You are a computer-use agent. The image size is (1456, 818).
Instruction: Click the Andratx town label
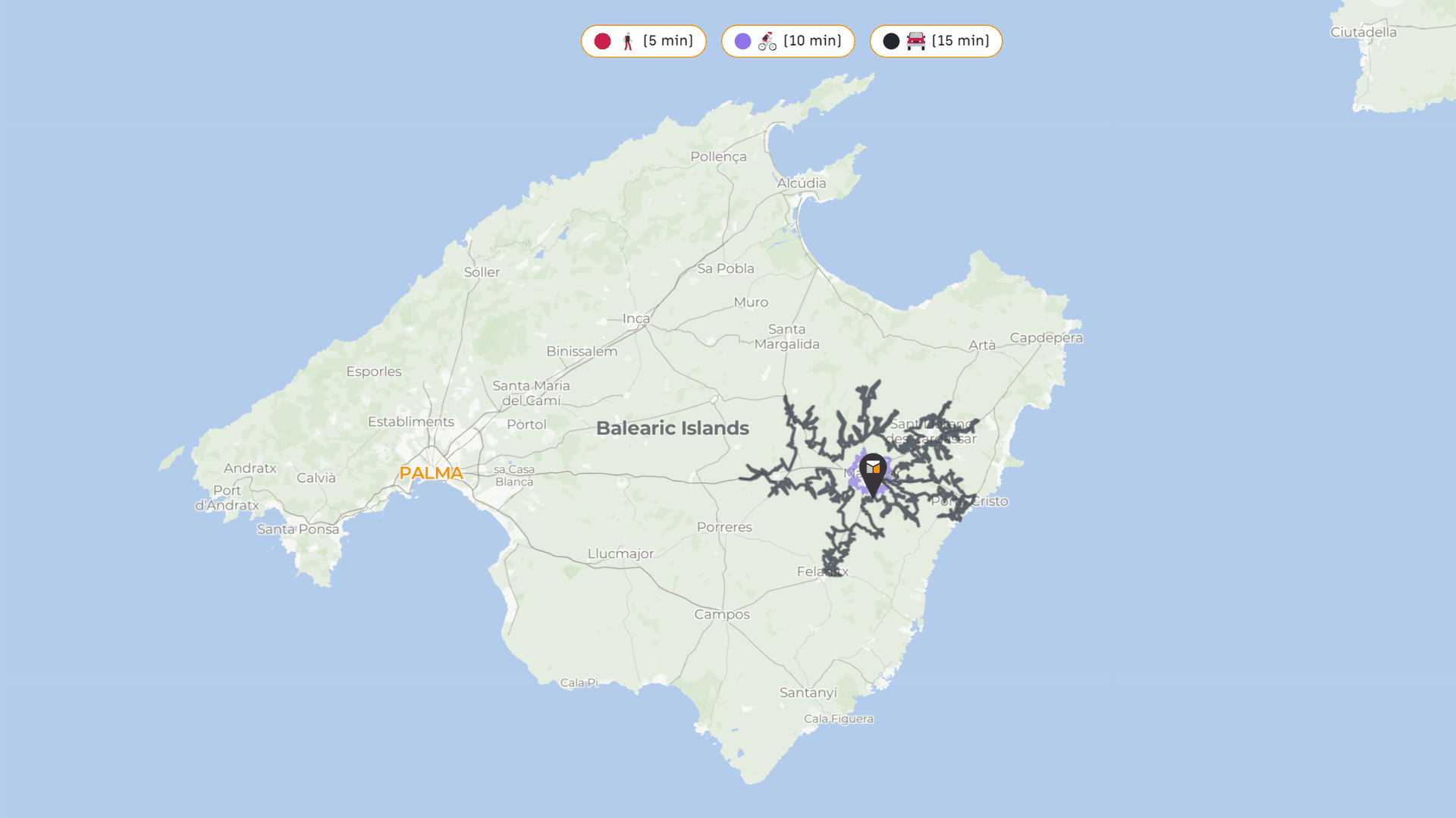click(250, 469)
